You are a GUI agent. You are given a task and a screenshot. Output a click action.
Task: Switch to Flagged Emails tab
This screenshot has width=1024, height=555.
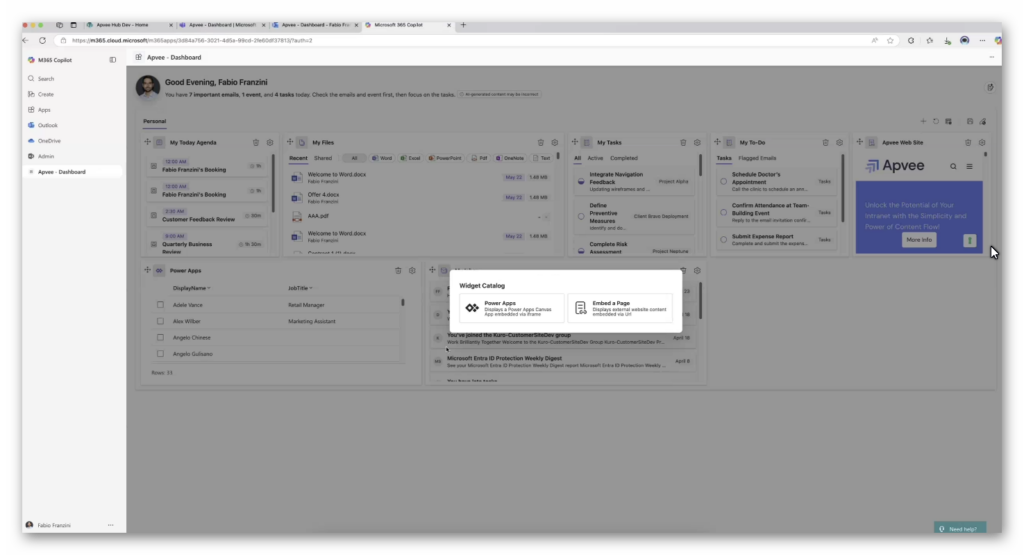[758, 158]
